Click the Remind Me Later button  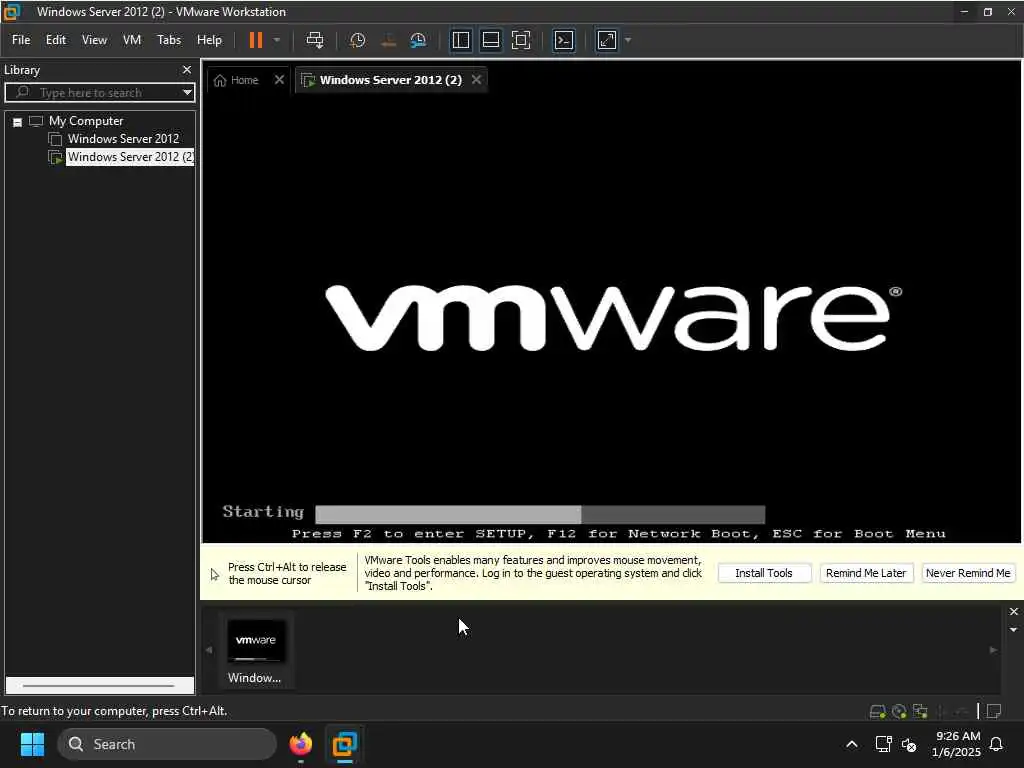(866, 573)
